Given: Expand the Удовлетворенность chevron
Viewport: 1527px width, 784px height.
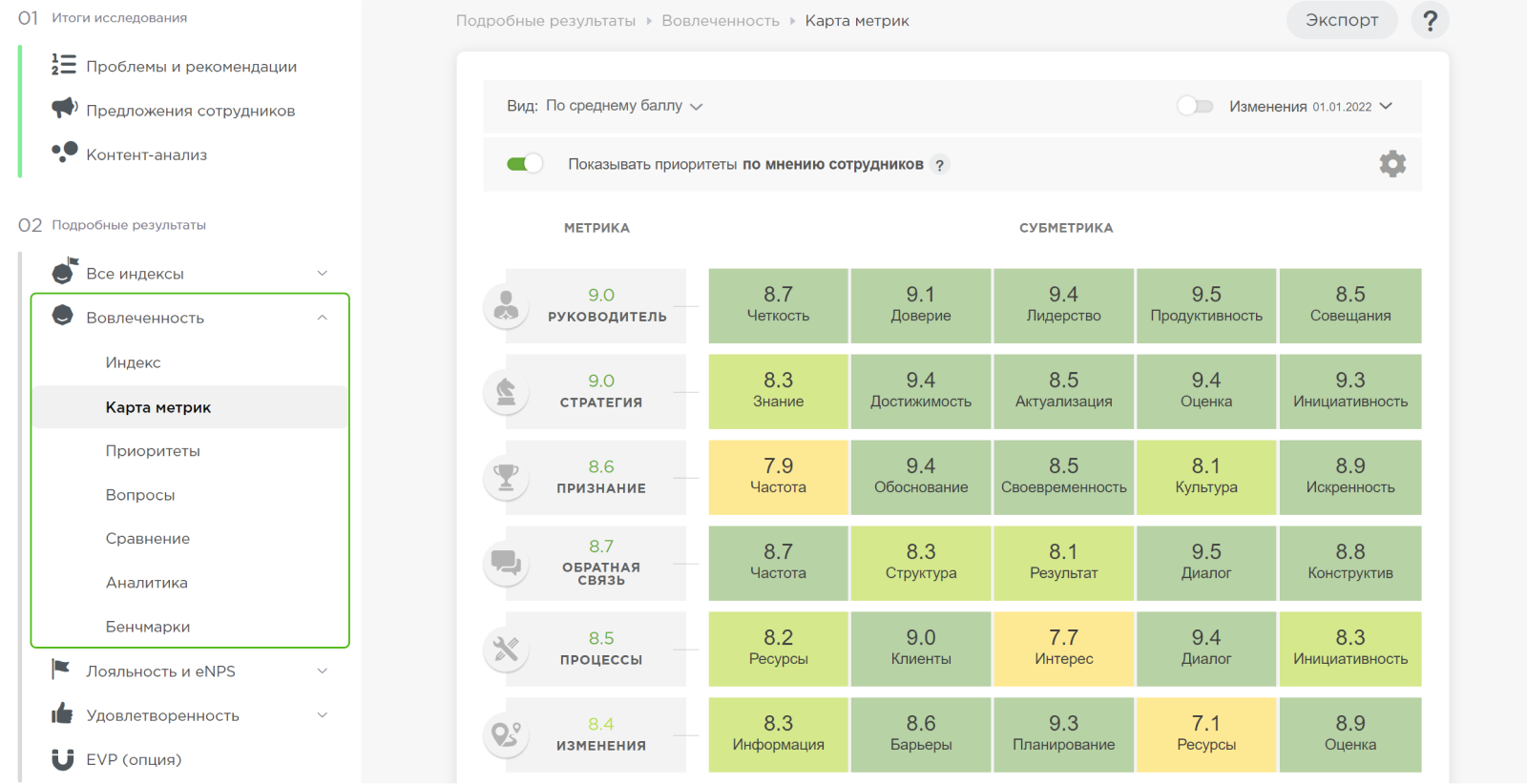Looking at the screenshot, I should coord(323,714).
